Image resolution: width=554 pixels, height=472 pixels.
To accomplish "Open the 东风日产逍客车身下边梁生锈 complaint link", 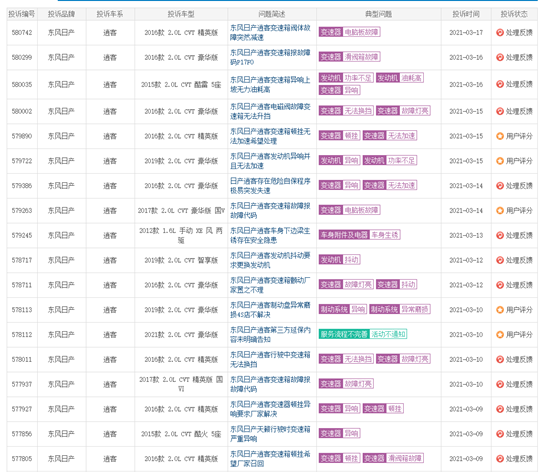I will pos(270,235).
